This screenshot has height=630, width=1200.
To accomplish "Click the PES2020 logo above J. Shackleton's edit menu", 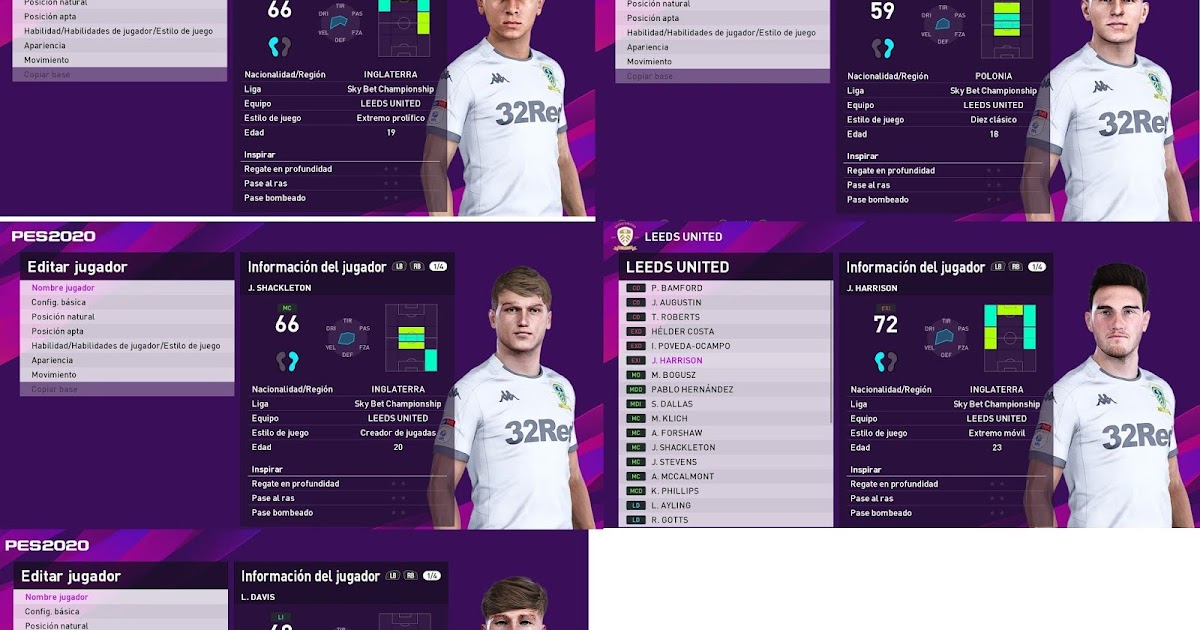I will click(53, 236).
